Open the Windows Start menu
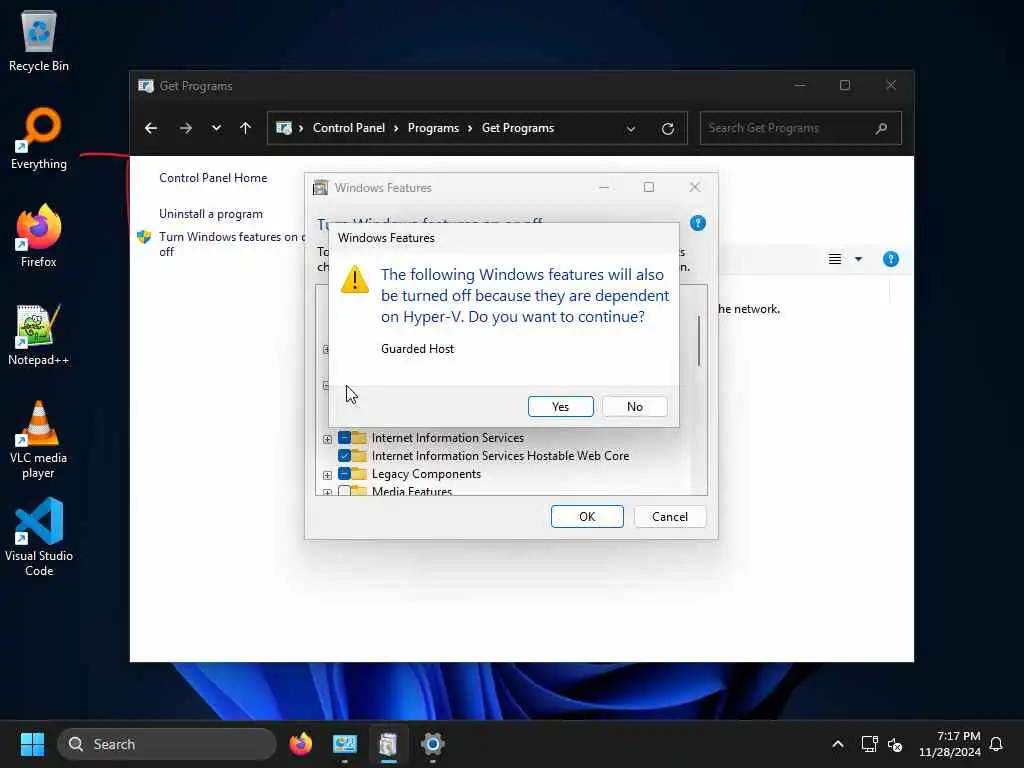This screenshot has height=768, width=1024. [32, 744]
